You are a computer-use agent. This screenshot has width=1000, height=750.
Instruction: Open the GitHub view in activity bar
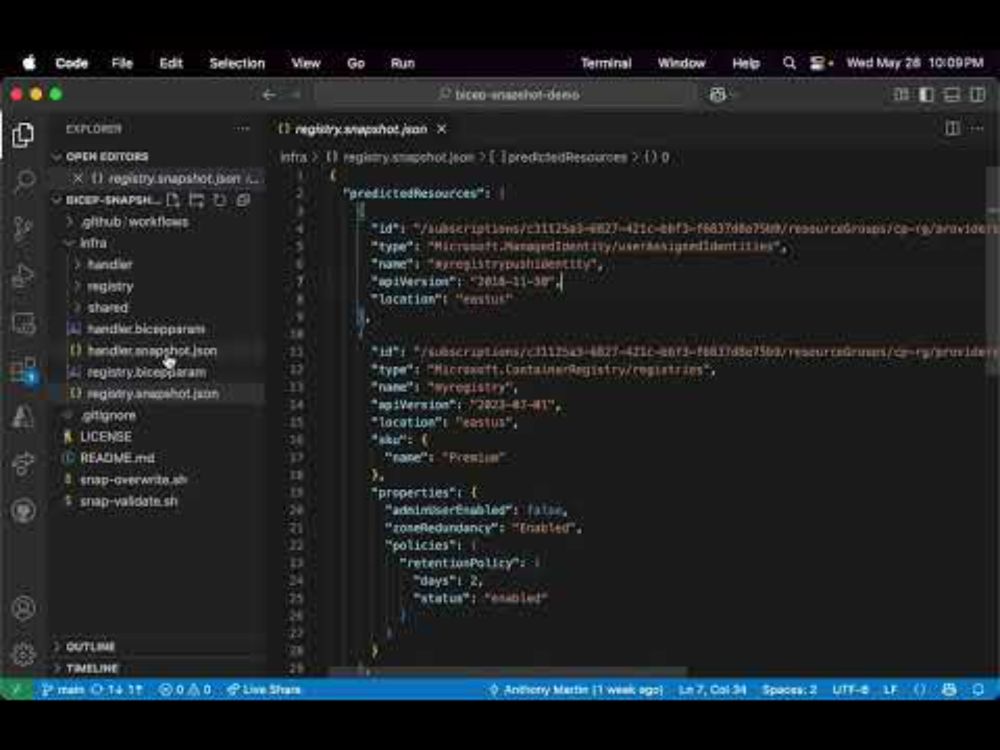click(23, 510)
